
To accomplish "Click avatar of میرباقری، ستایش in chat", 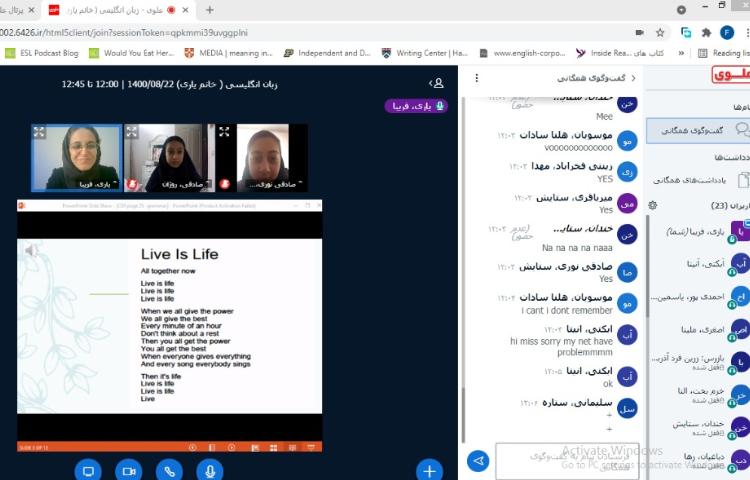I will (x=627, y=204).
